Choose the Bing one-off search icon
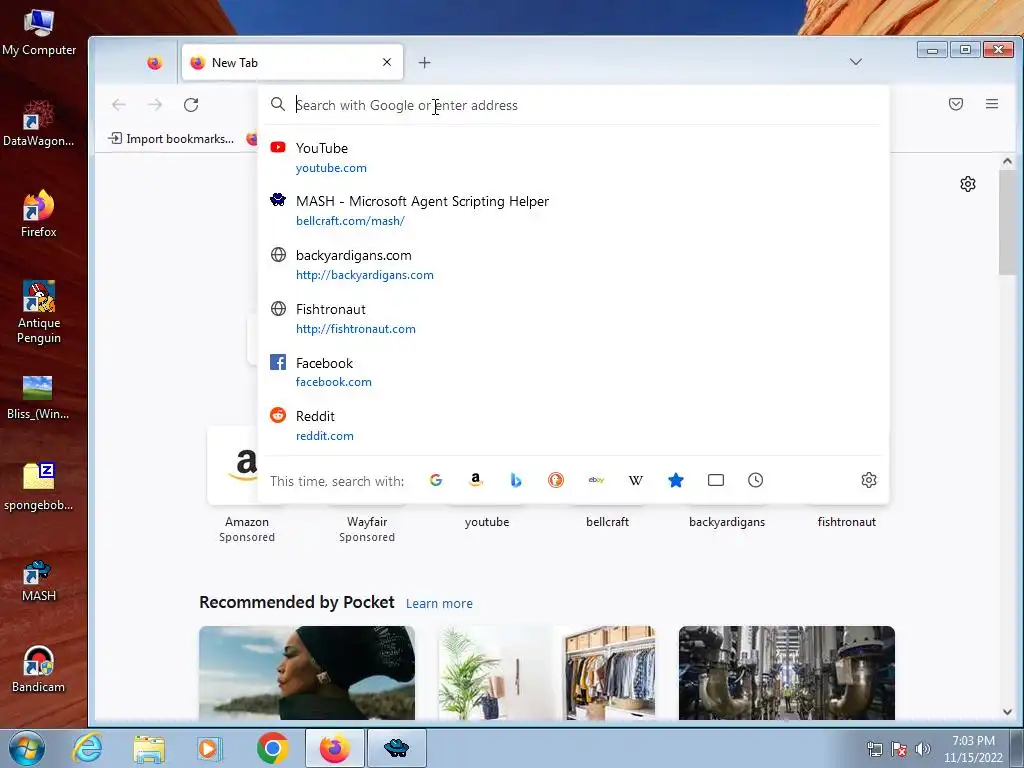The image size is (1024, 768). point(516,481)
